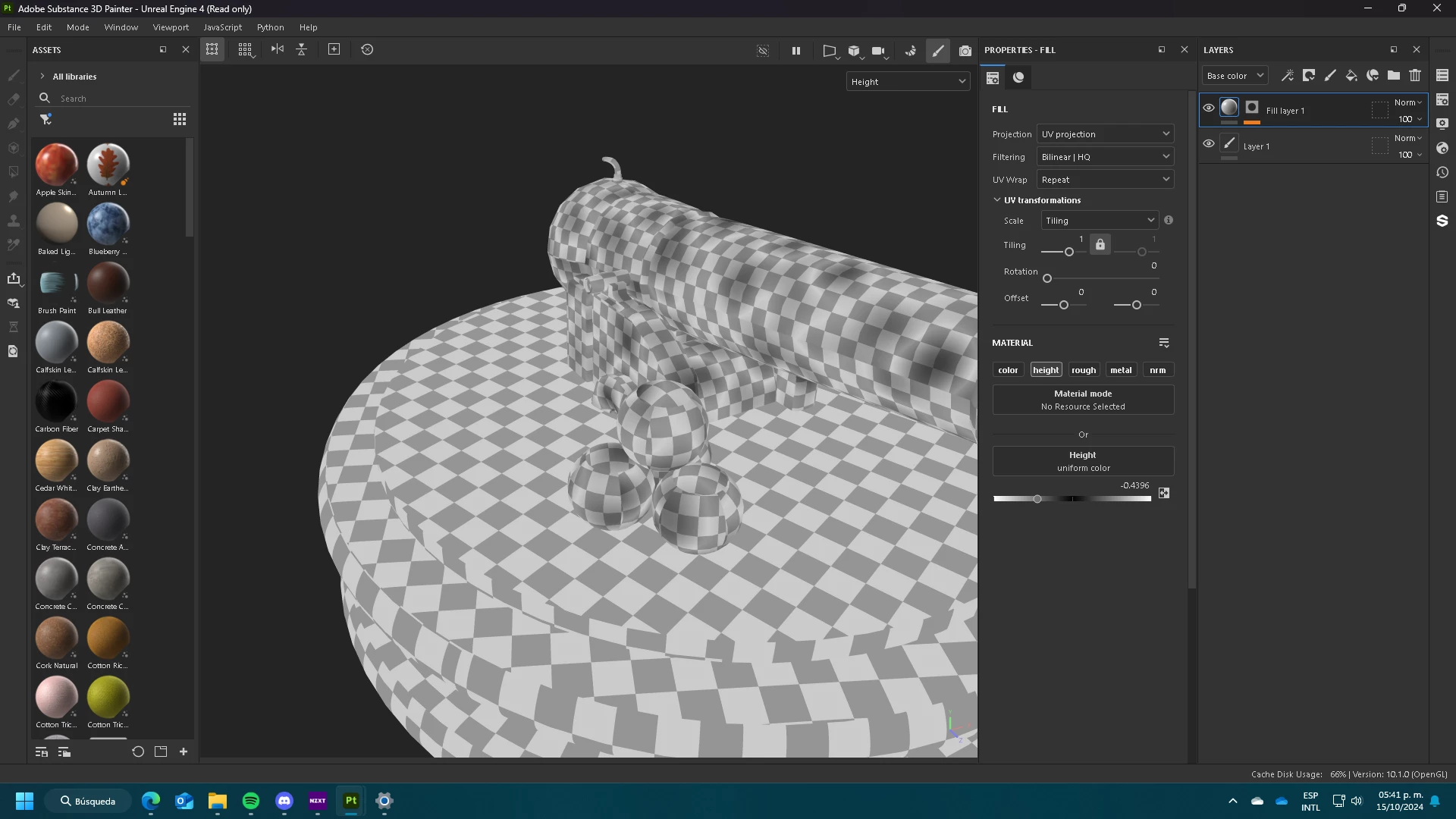Viewport: 1456px width, 819px height.
Task: Click the camera screenshot icon in viewport toolbar
Action: (x=965, y=51)
